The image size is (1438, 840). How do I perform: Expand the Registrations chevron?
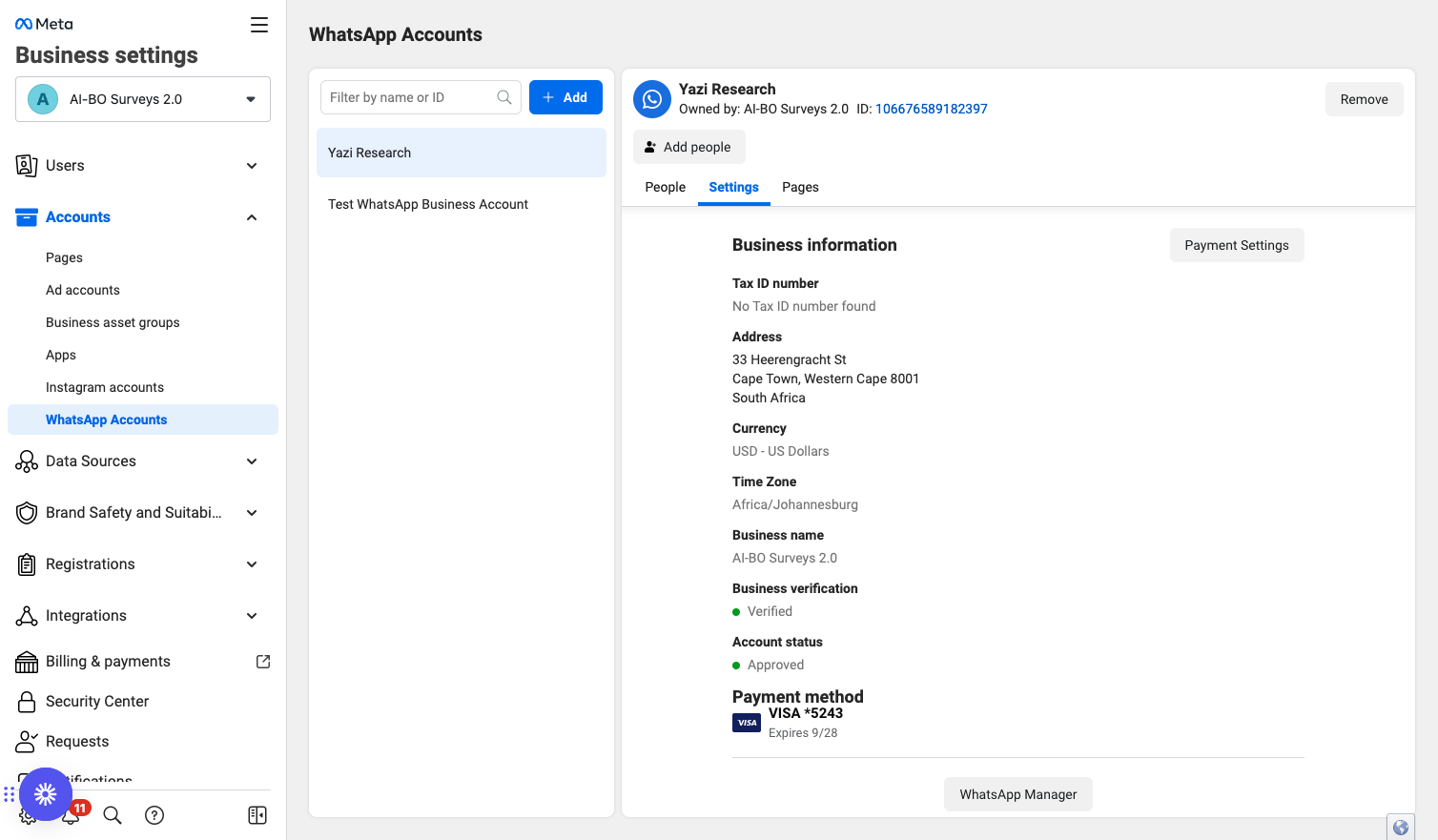pyautogui.click(x=252, y=564)
